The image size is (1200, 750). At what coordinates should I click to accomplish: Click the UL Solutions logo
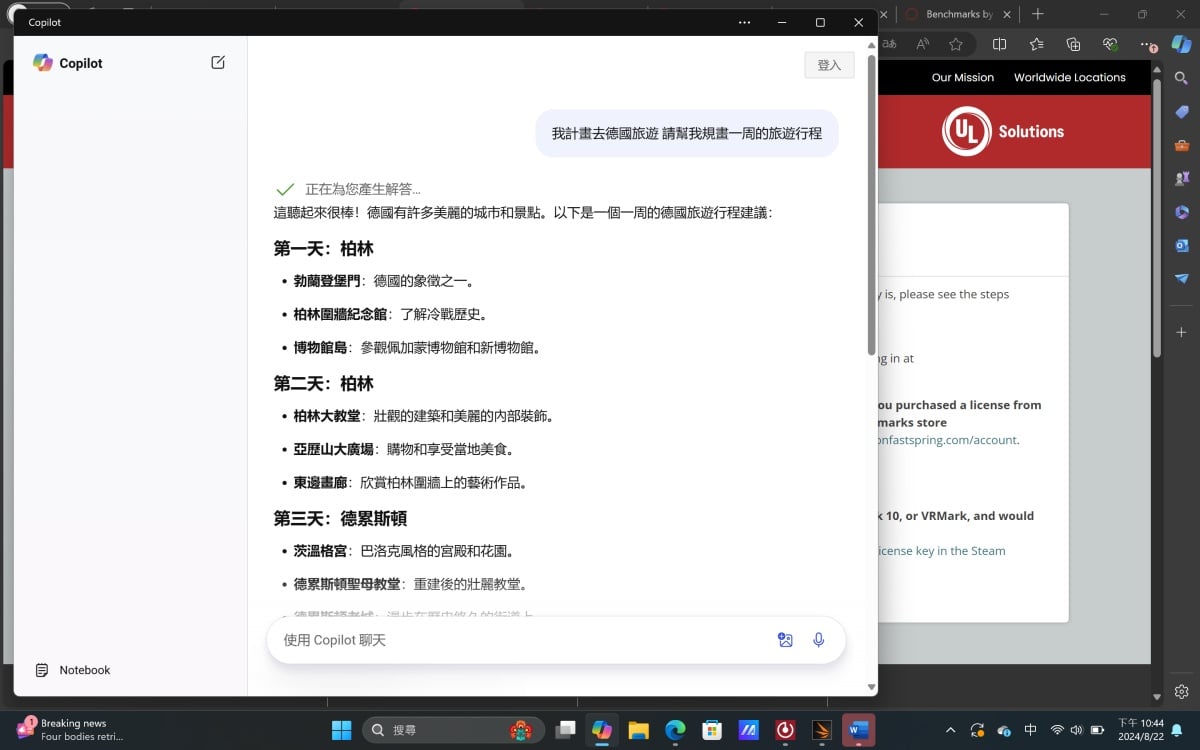(1003, 131)
